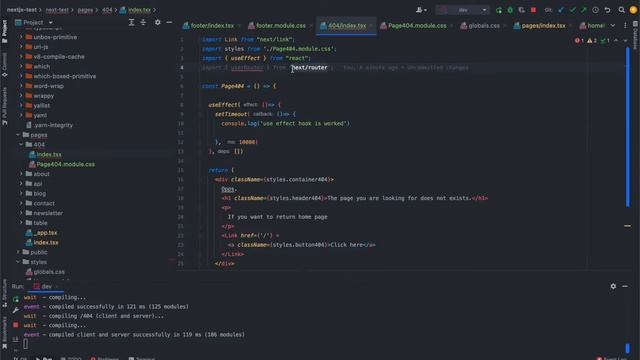The image size is (640, 360).
Task: Stop process red square in Run panel
Action: 16,325
